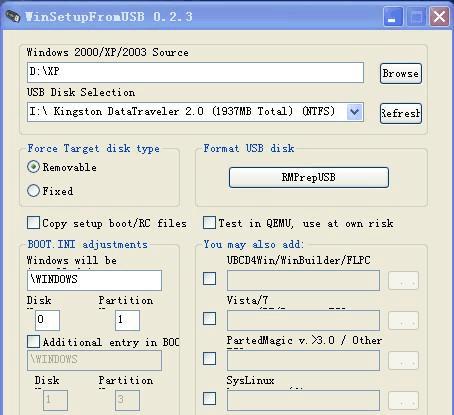Viewport: 454px width, 415px height.
Task: Click the WinSetupFromUSB title bar app icon
Action: pyautogui.click(x=13, y=16)
